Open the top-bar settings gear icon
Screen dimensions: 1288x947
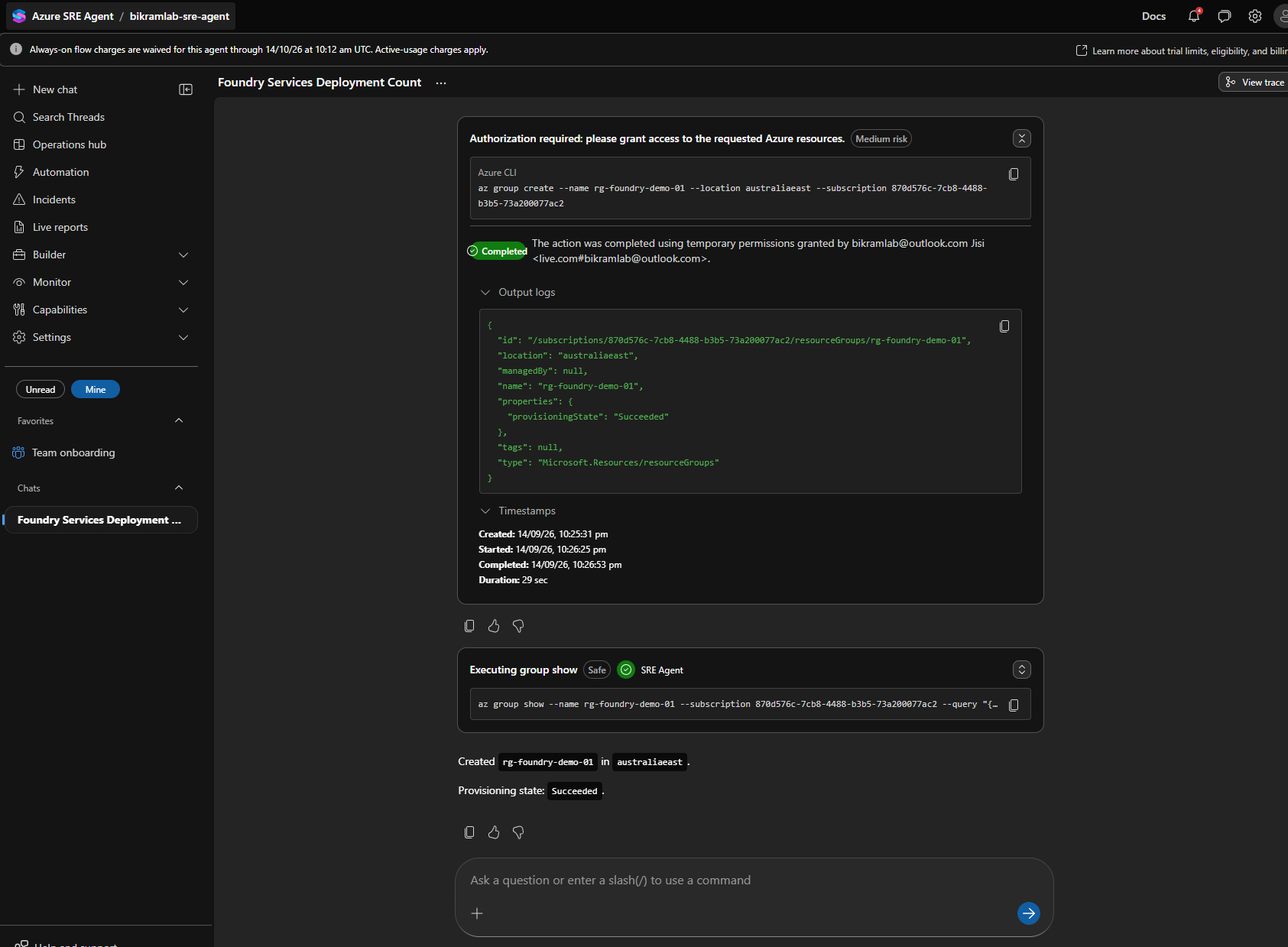click(x=1255, y=16)
